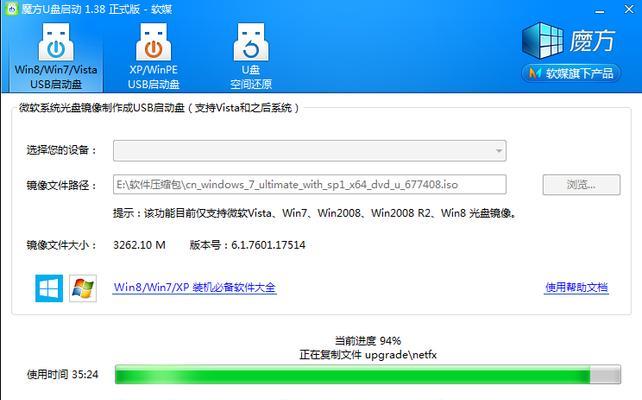Open the Win8/Win7/XP 装机必备软件大全 link

pyautogui.click(x=195, y=287)
